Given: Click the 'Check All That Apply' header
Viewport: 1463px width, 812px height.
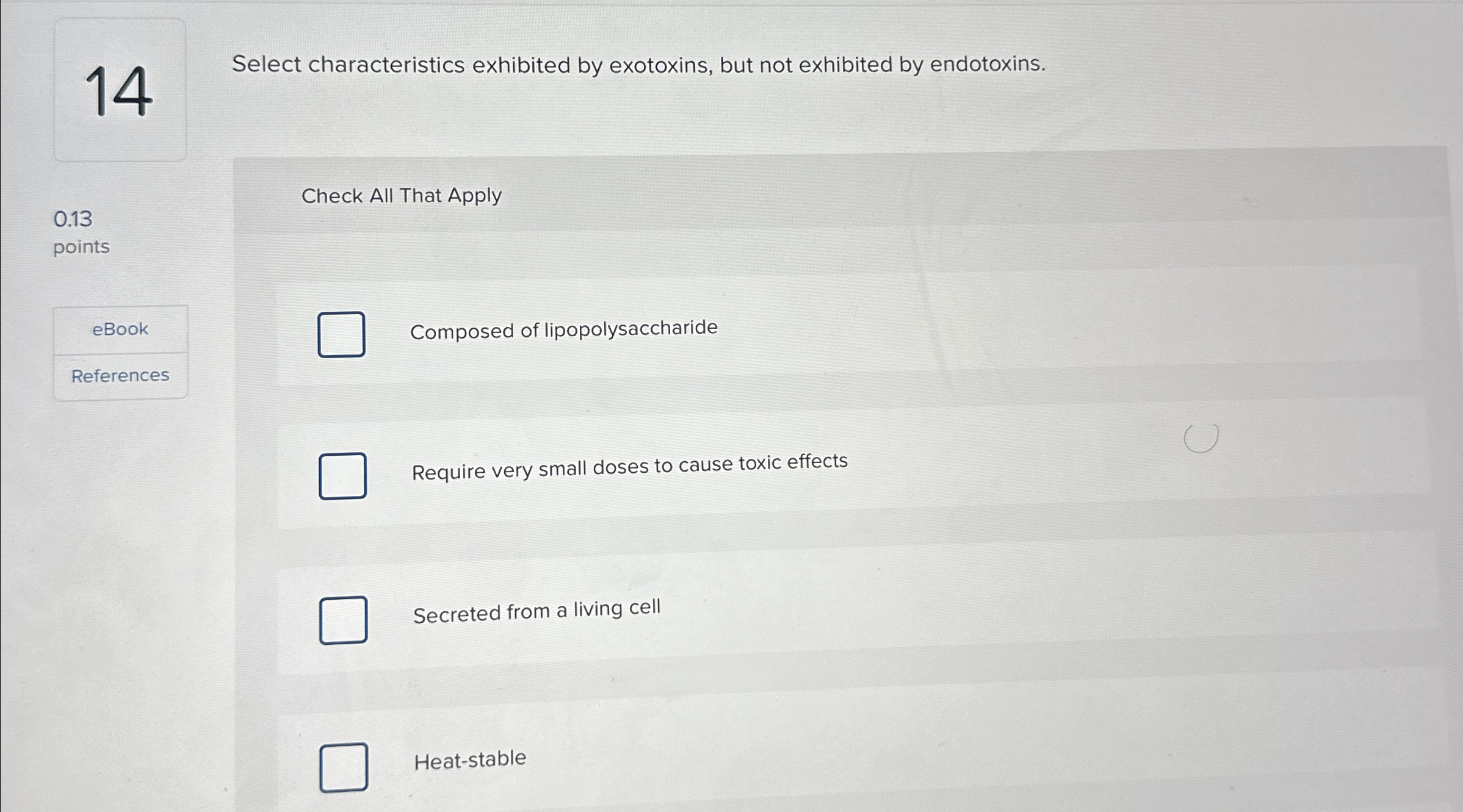Looking at the screenshot, I should pos(402,195).
